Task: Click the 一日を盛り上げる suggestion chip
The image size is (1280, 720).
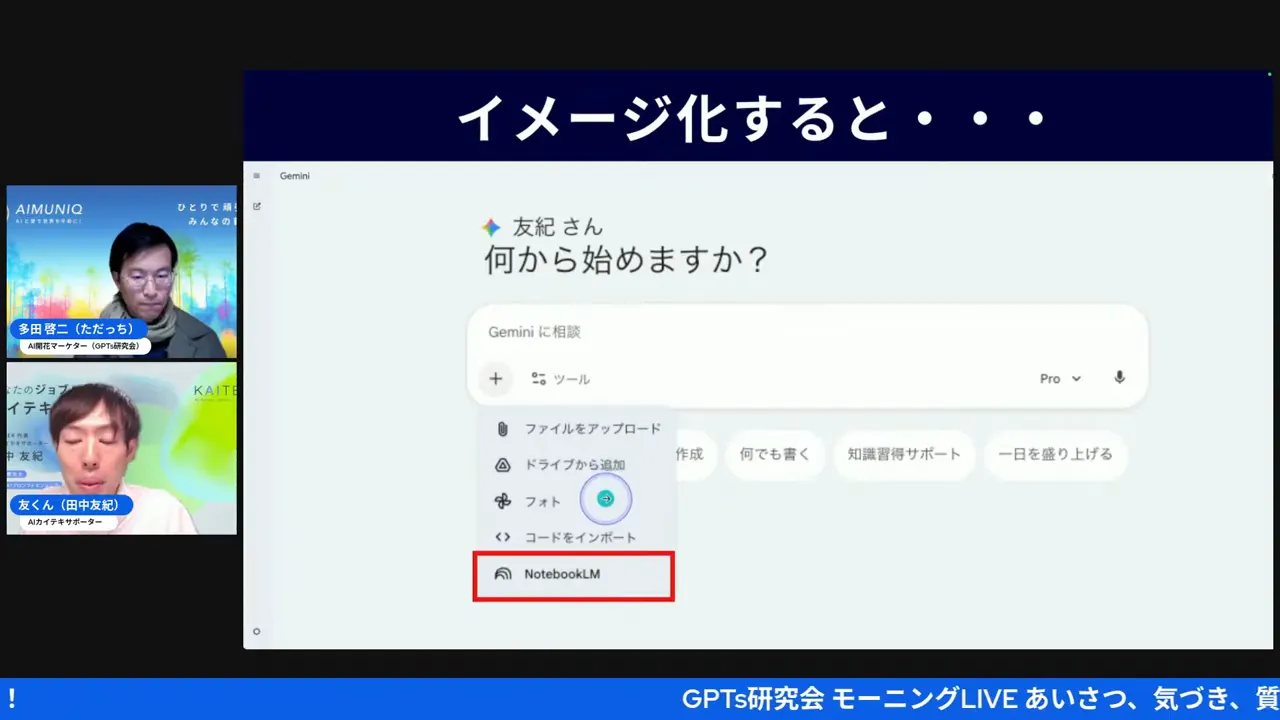Action: point(1055,454)
